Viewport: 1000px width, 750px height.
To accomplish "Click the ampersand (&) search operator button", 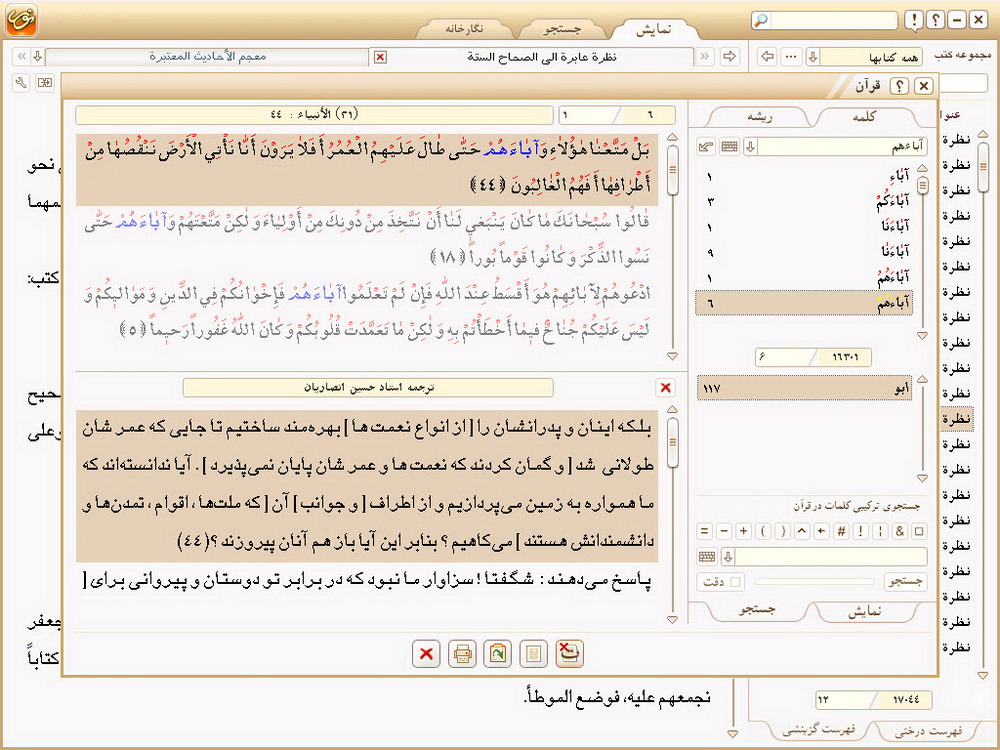I will click(900, 531).
